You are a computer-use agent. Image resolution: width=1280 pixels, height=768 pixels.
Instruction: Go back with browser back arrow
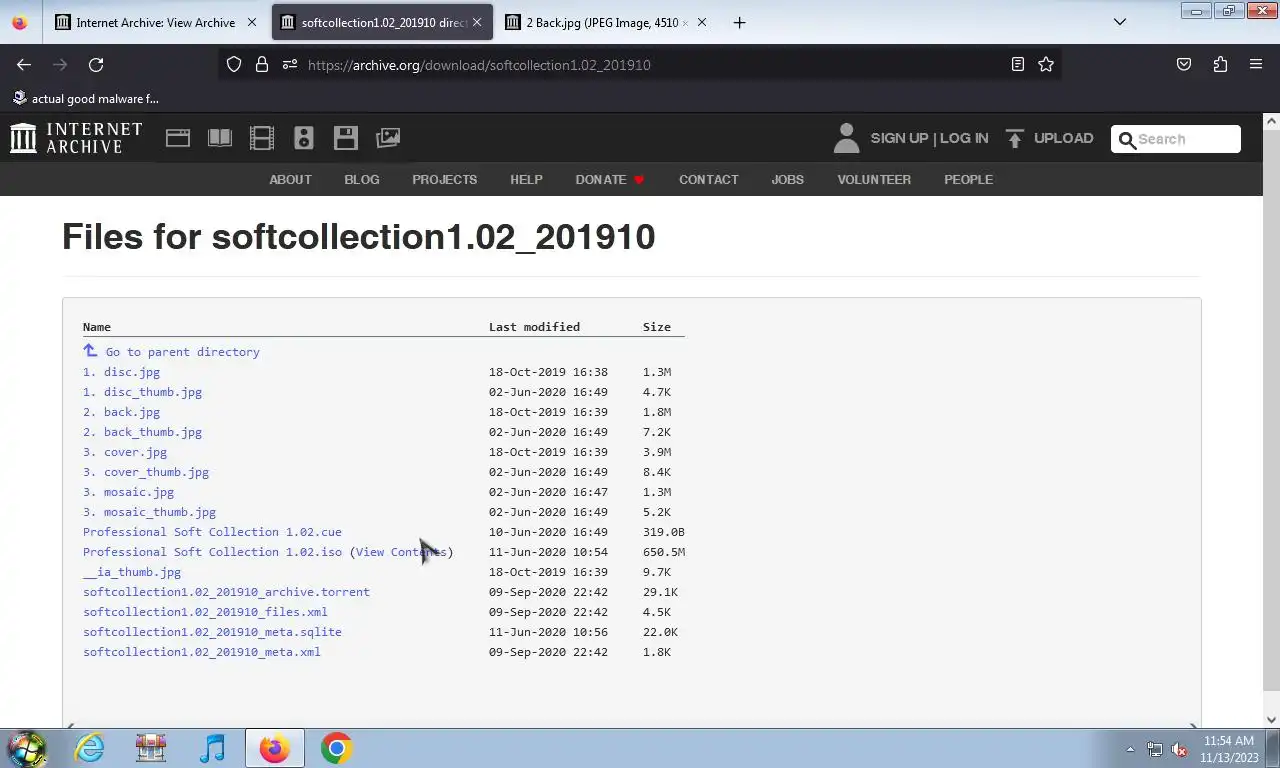24,64
